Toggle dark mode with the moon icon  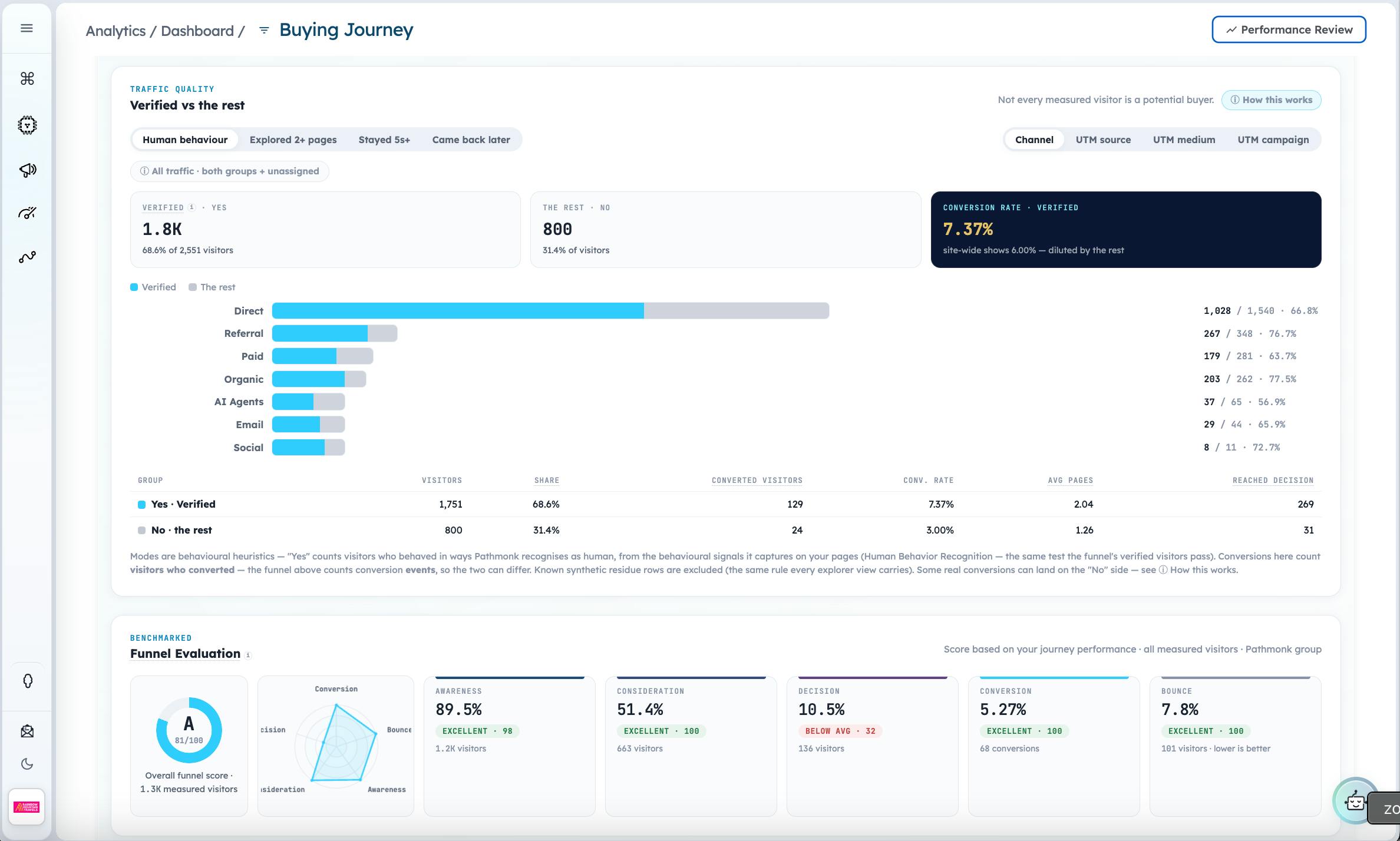pyautogui.click(x=27, y=764)
